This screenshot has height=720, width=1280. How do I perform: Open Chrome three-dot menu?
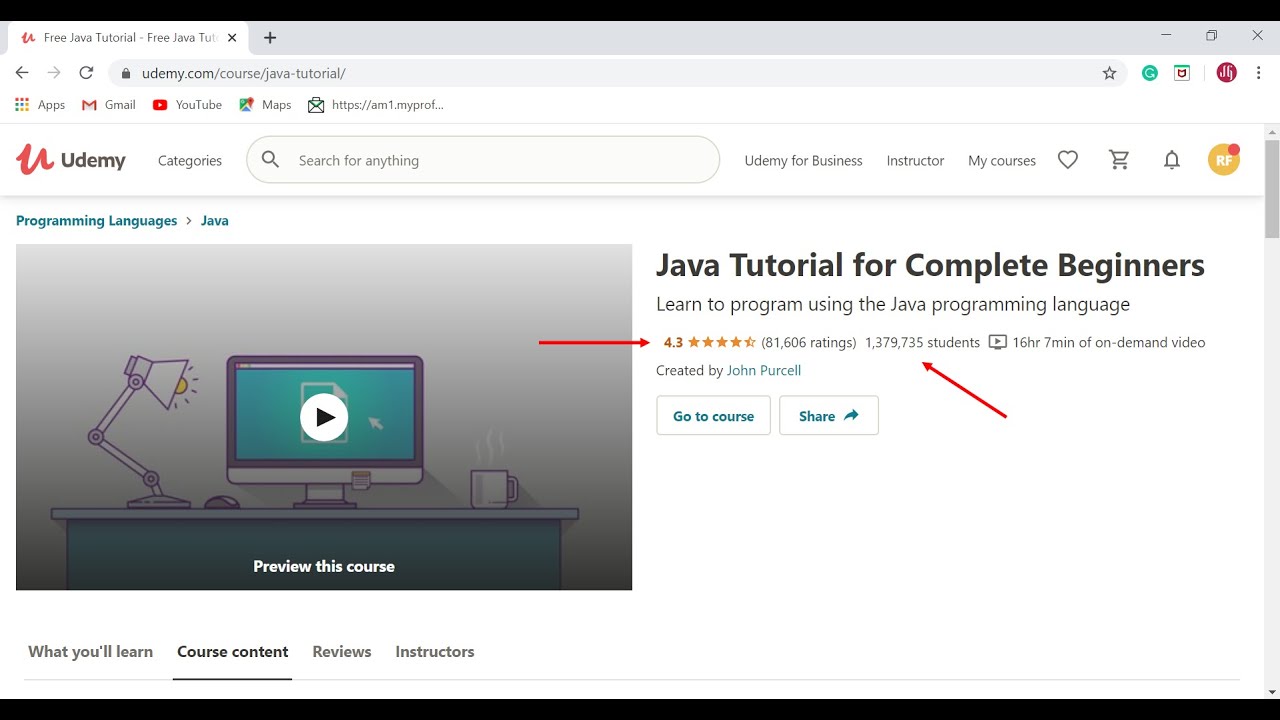tap(1258, 73)
